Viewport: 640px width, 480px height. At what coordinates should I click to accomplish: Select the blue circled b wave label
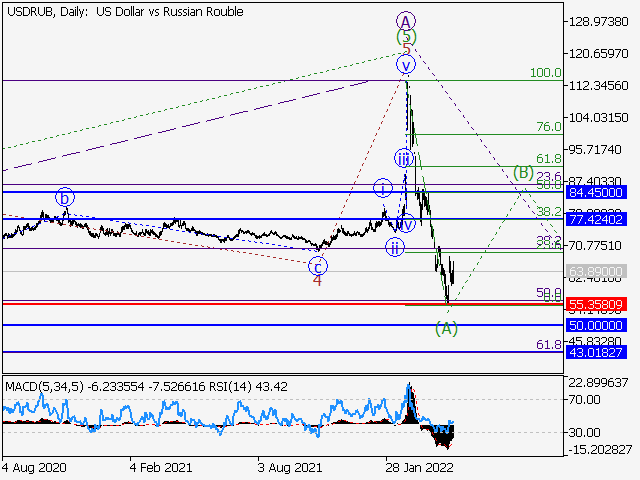[x=65, y=198]
